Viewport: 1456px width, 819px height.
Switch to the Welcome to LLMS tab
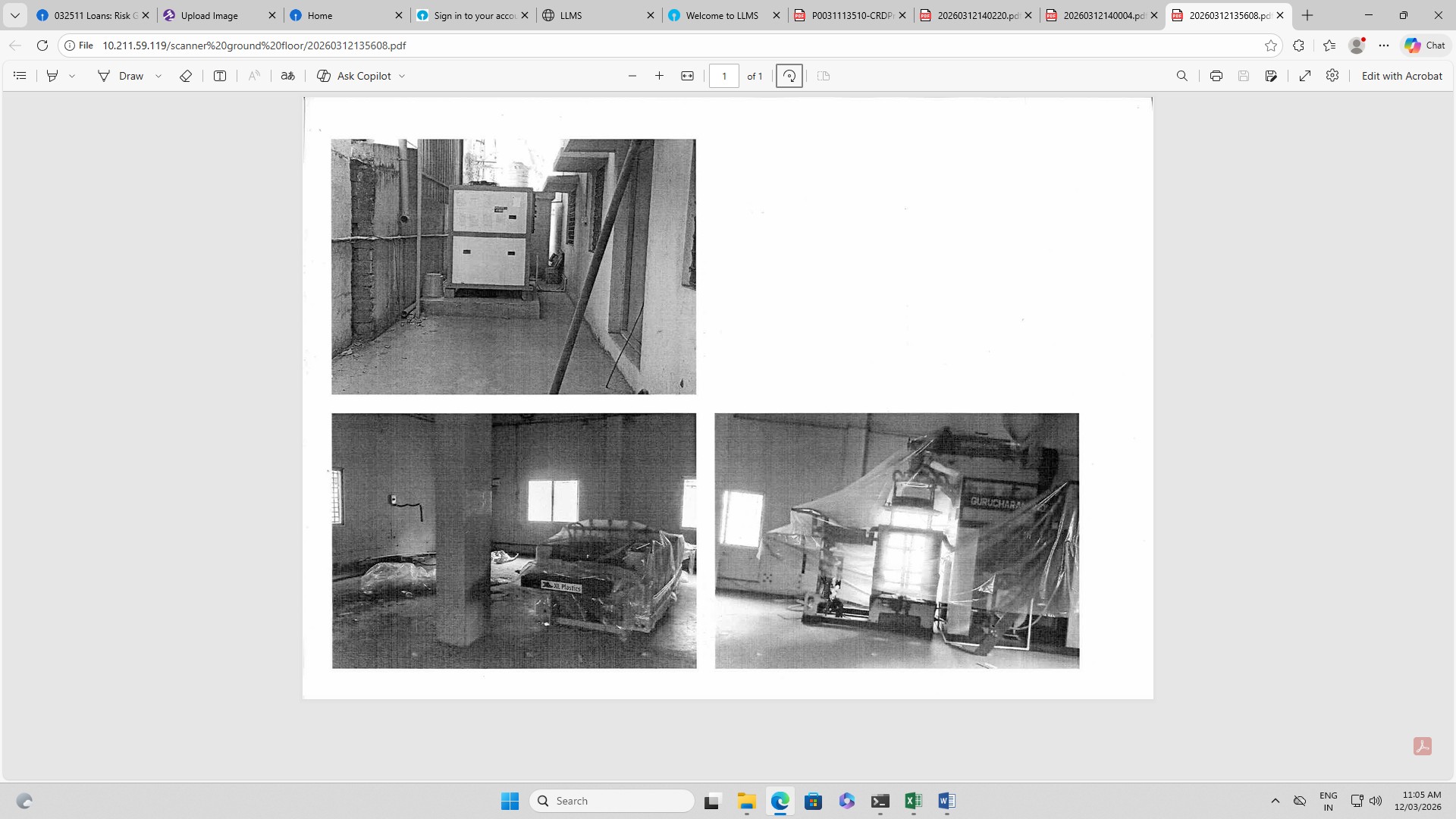[x=725, y=15]
